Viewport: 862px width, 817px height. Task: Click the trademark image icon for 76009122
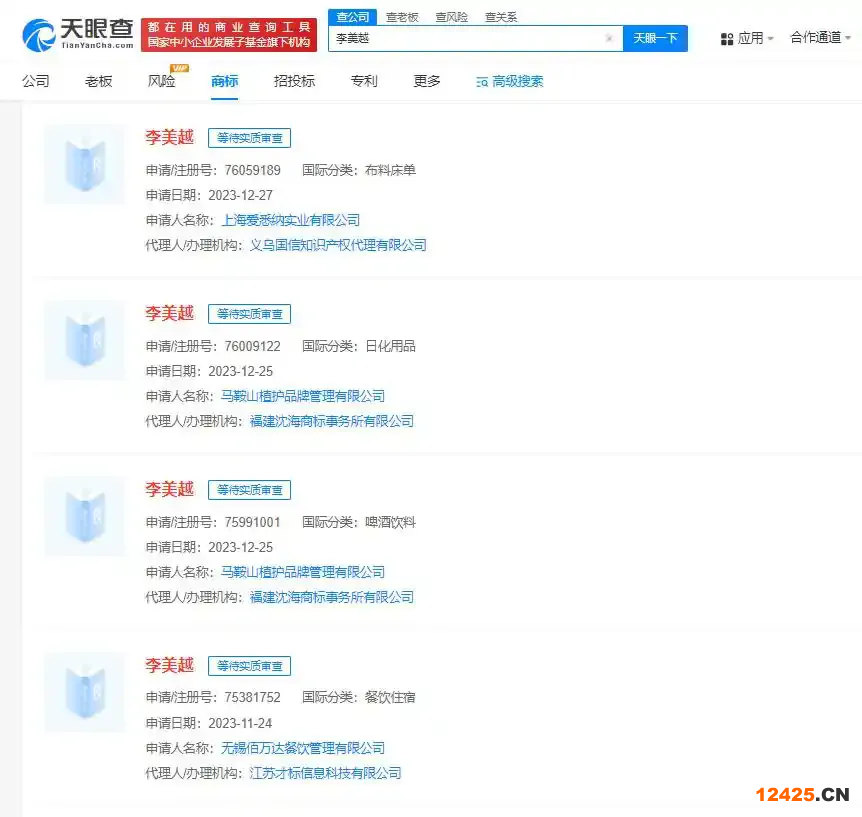click(85, 341)
